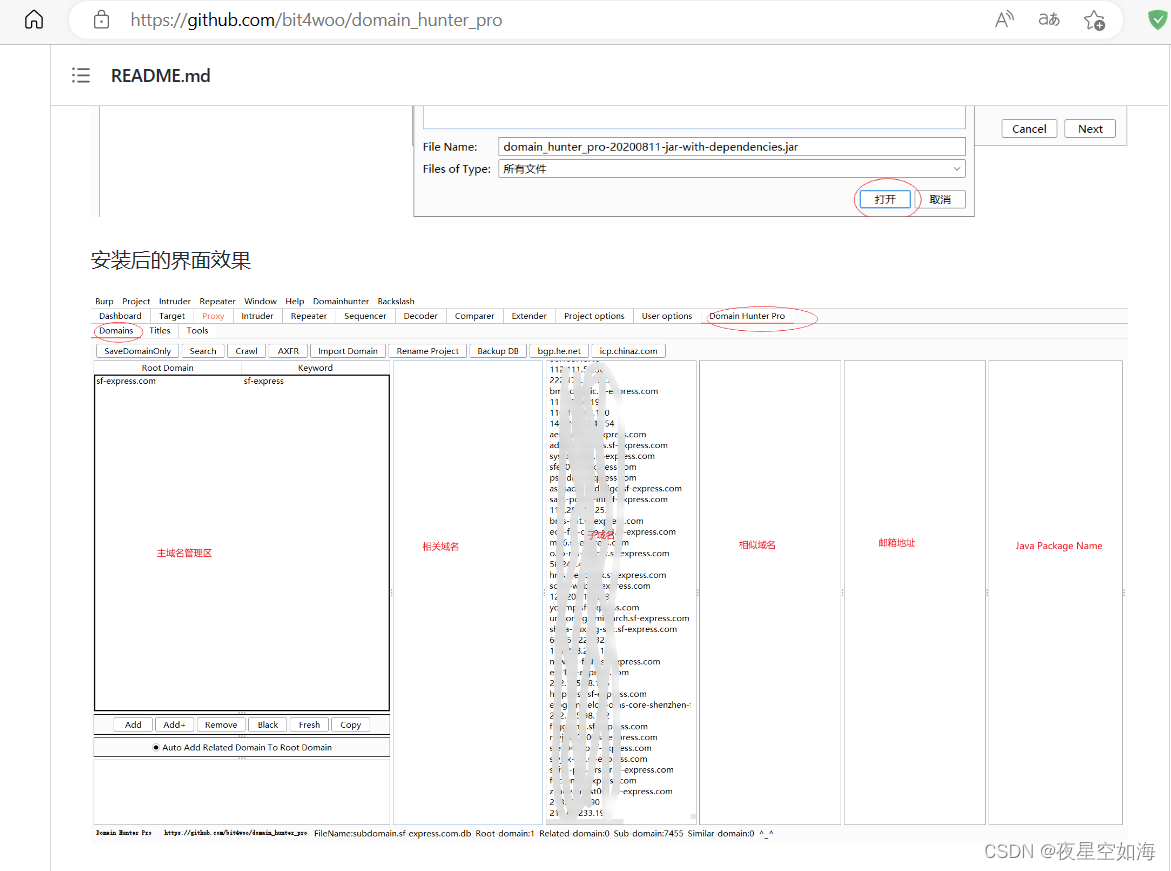Screen dimensions: 1171x871
Task: Click the translate page icon
Action: click(1049, 20)
